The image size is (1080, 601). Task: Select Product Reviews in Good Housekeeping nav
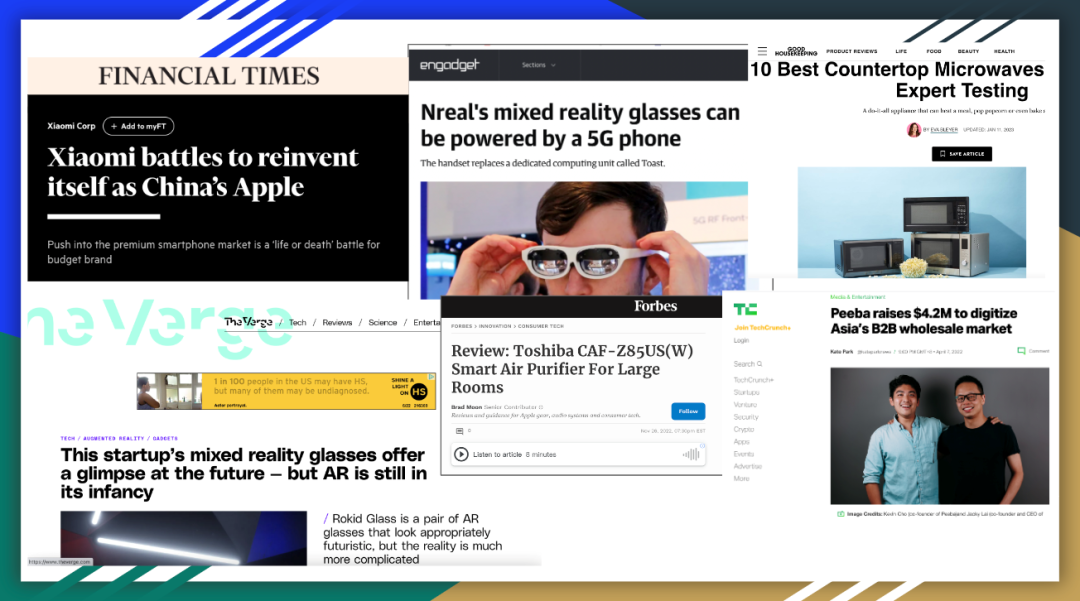click(851, 51)
